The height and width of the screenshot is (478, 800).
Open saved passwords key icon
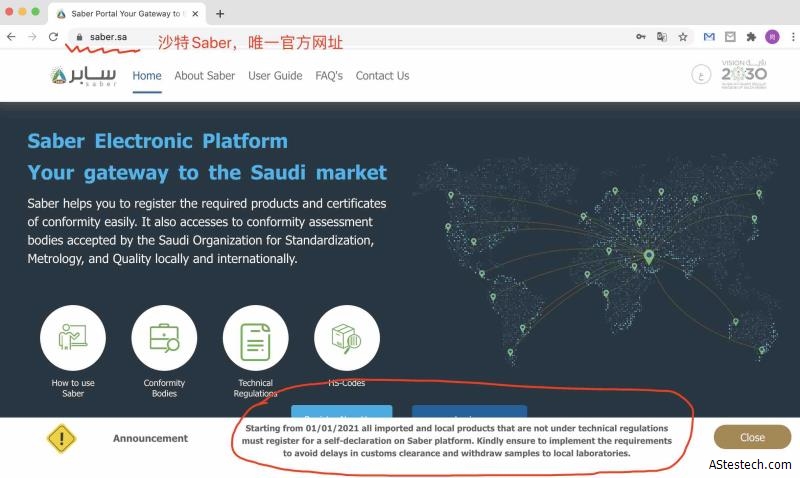[641, 37]
